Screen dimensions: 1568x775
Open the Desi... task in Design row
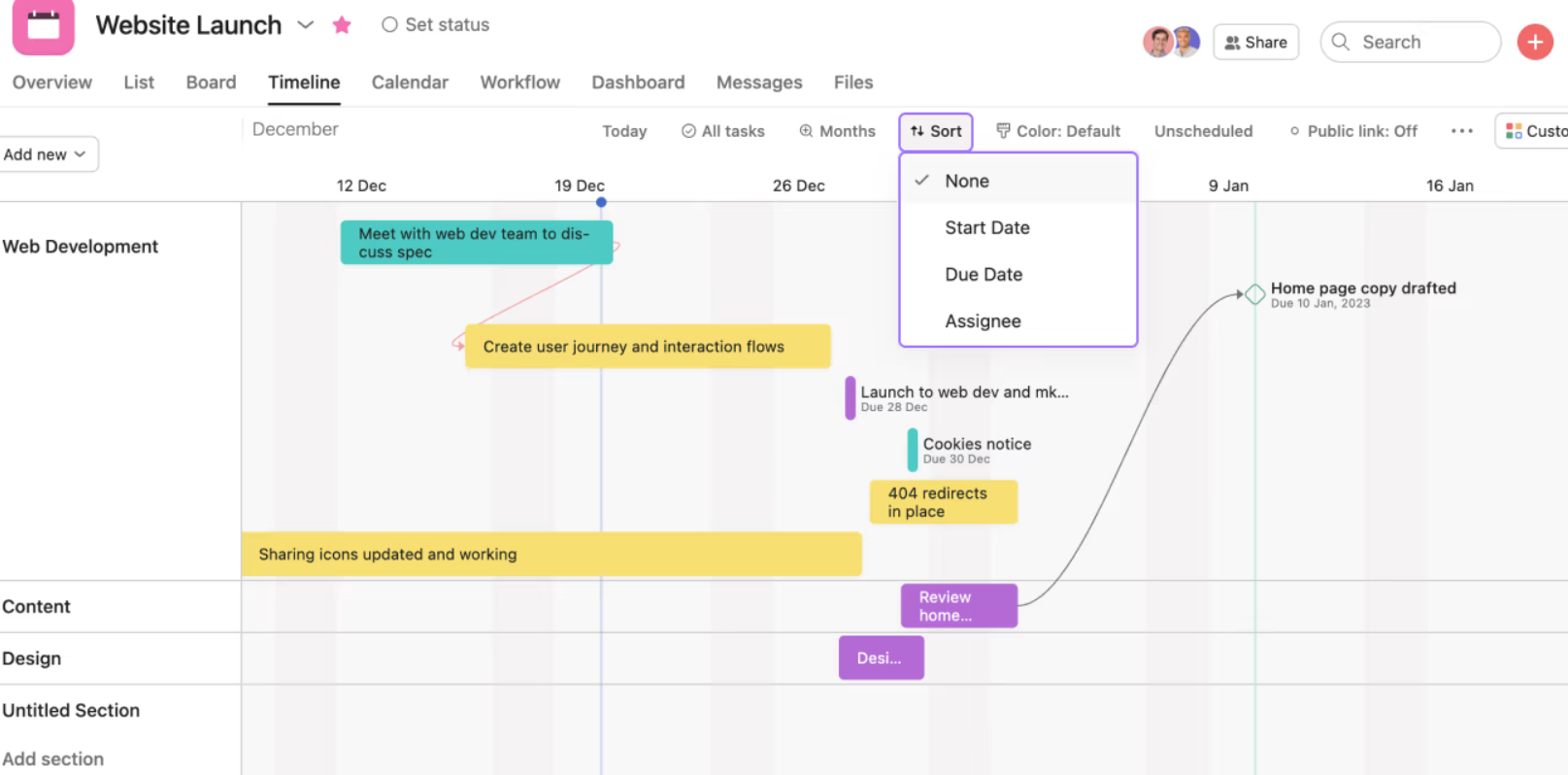click(x=882, y=658)
